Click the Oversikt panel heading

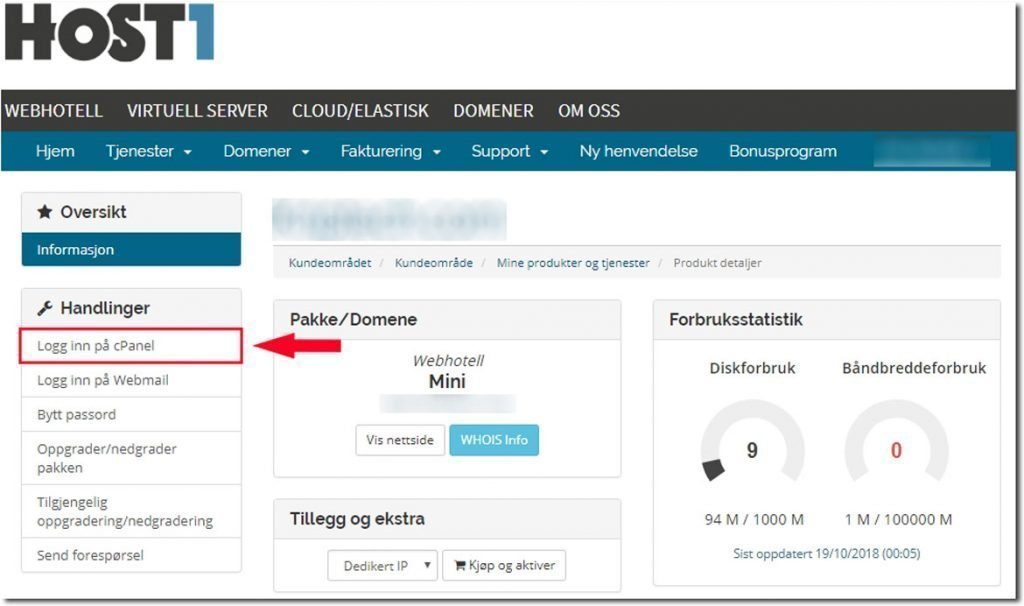point(93,212)
